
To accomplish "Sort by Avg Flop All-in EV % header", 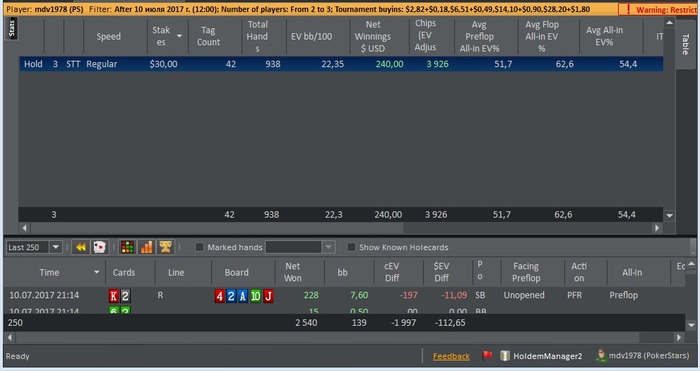I will click(542, 36).
